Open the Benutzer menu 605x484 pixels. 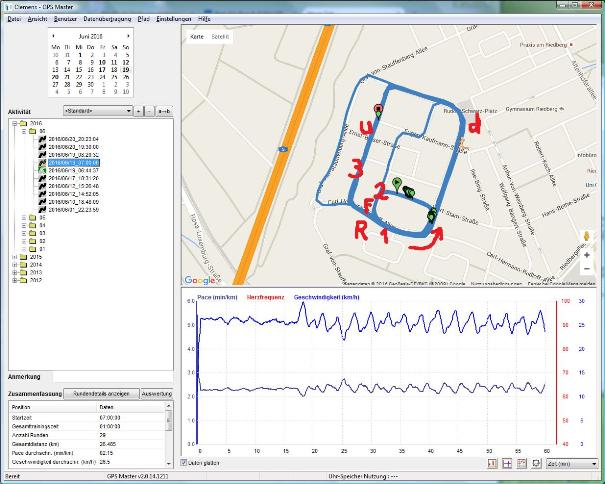tap(65, 19)
